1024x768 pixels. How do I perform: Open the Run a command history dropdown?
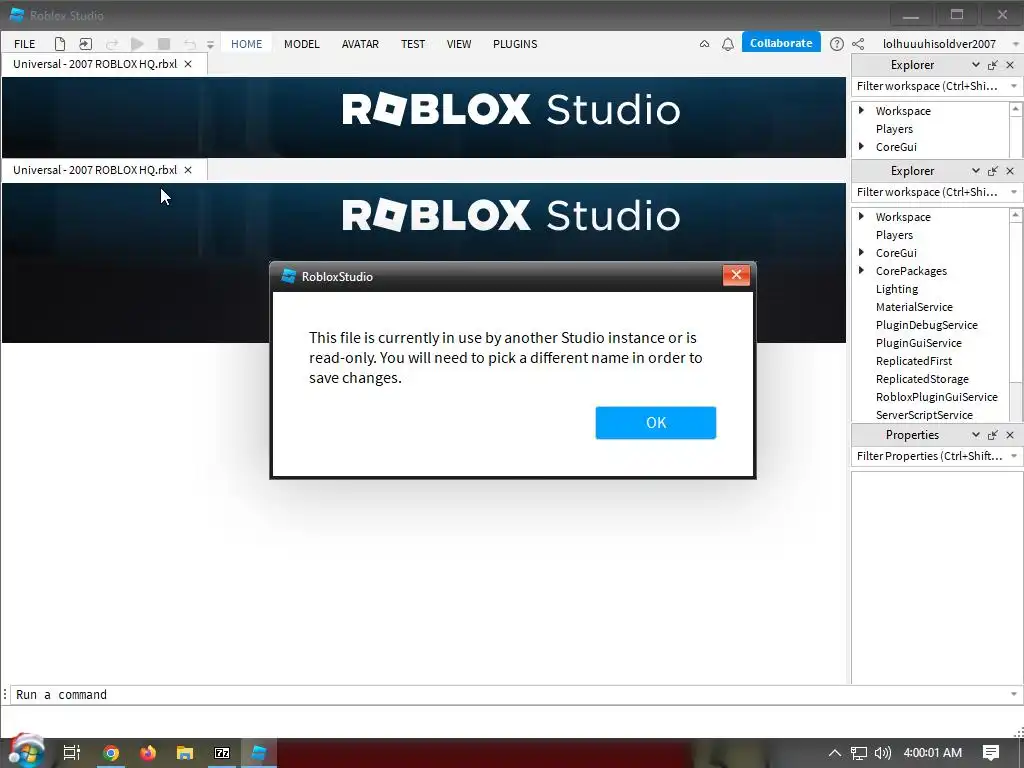pos(1014,694)
